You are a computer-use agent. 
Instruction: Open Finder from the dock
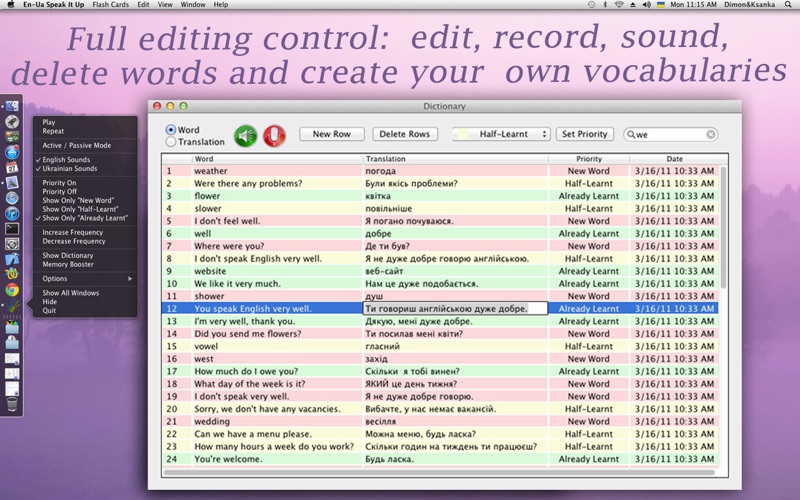(x=12, y=106)
